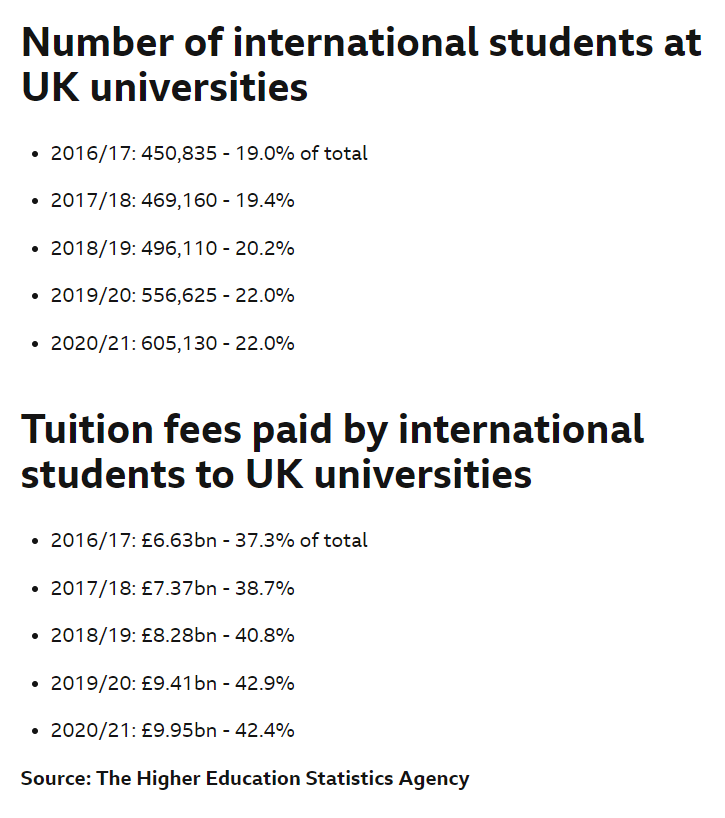Click the bullet before 2020/21: £9.95bn
The width and height of the screenshot is (725, 818).
[x=35, y=731]
